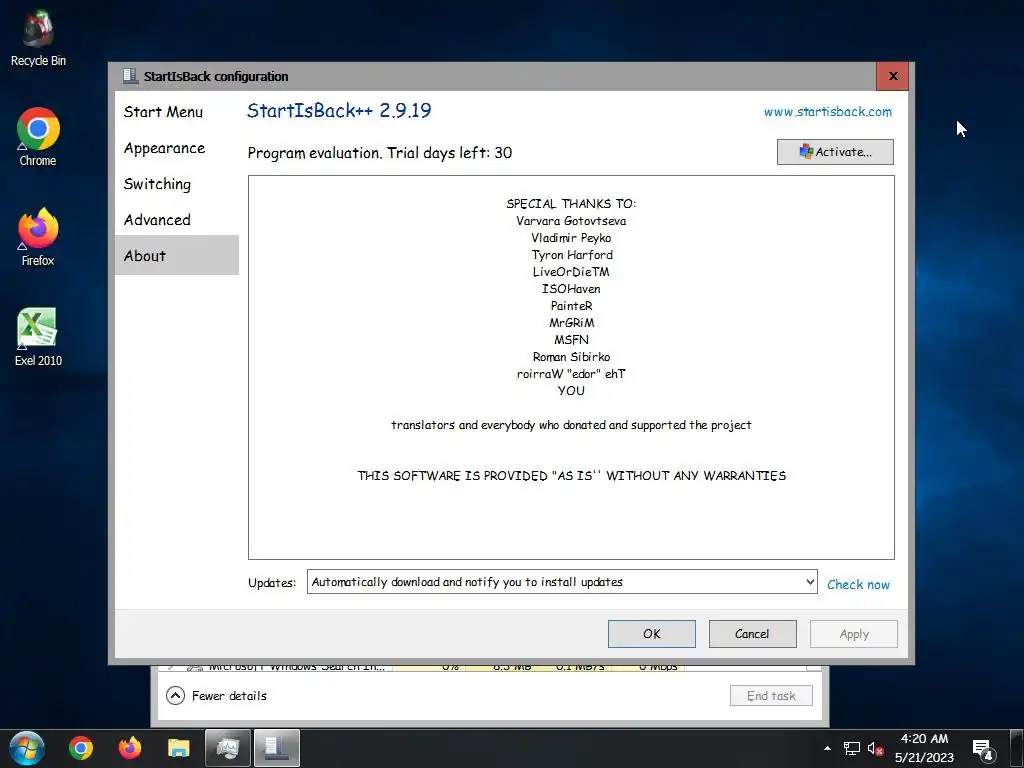Click the trial days left text

(x=379, y=153)
